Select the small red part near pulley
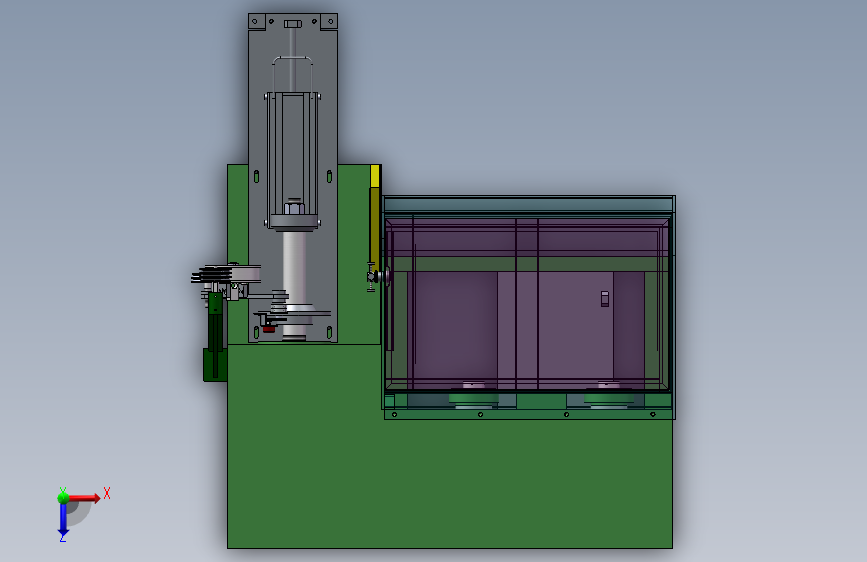This screenshot has width=867, height=562. (x=269, y=329)
